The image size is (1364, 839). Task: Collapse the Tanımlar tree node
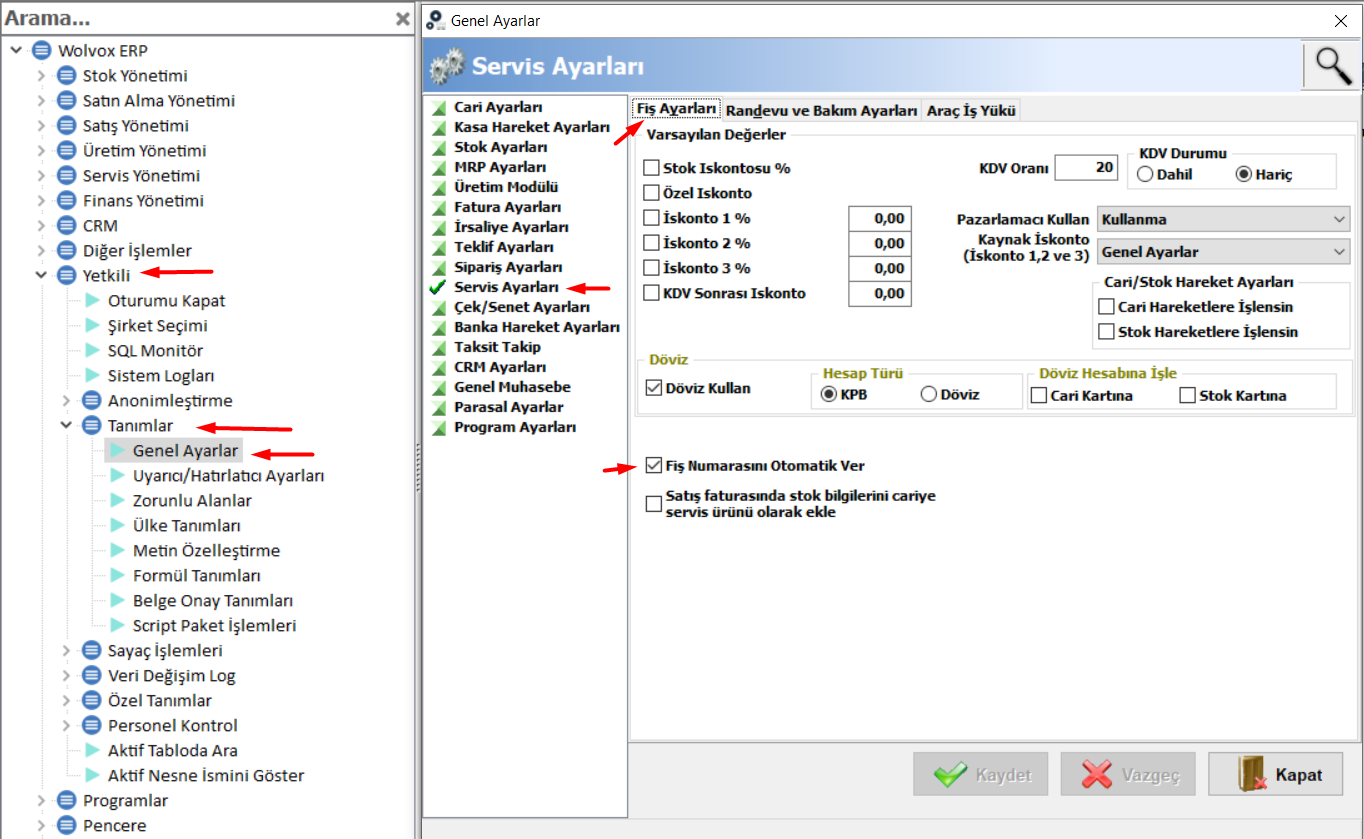(66, 425)
